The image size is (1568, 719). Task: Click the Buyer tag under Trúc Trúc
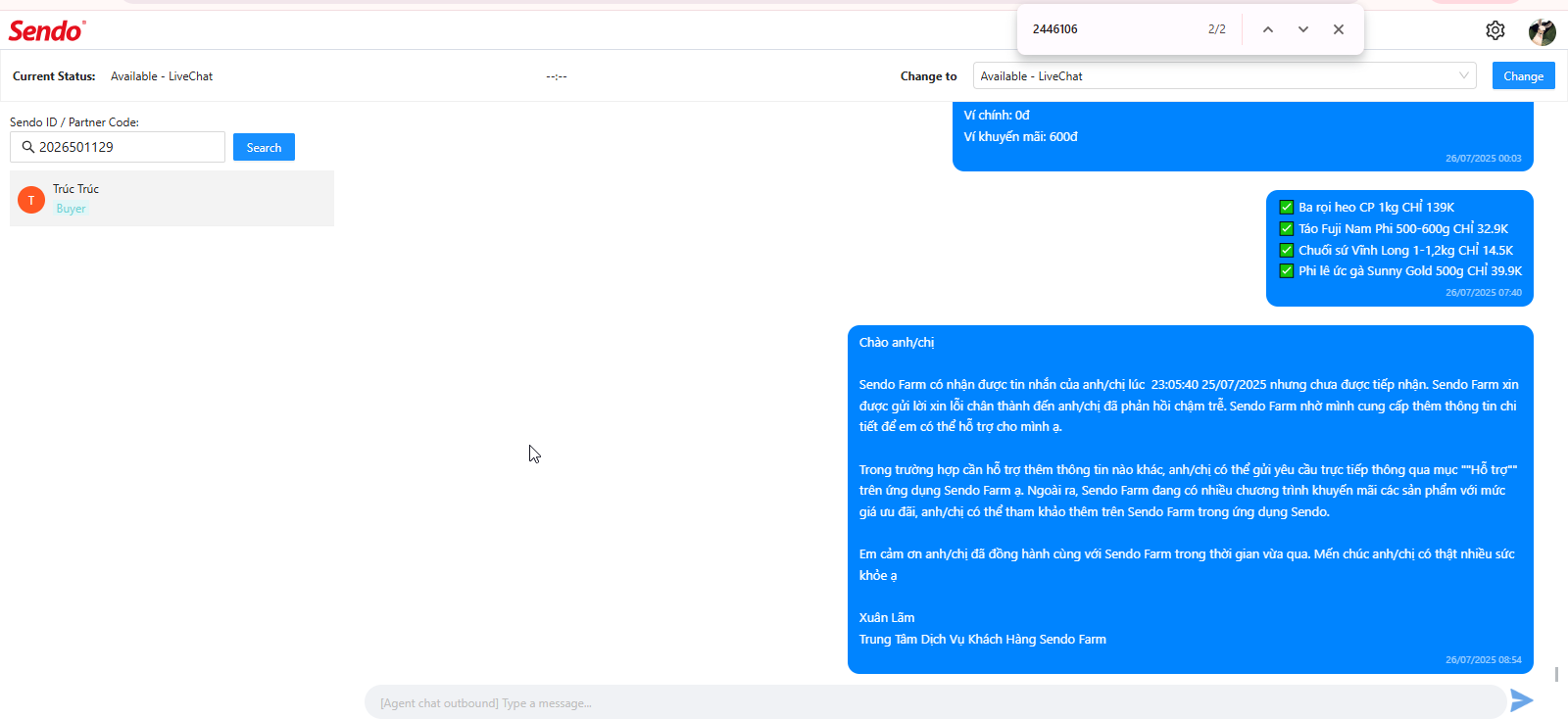click(71, 209)
